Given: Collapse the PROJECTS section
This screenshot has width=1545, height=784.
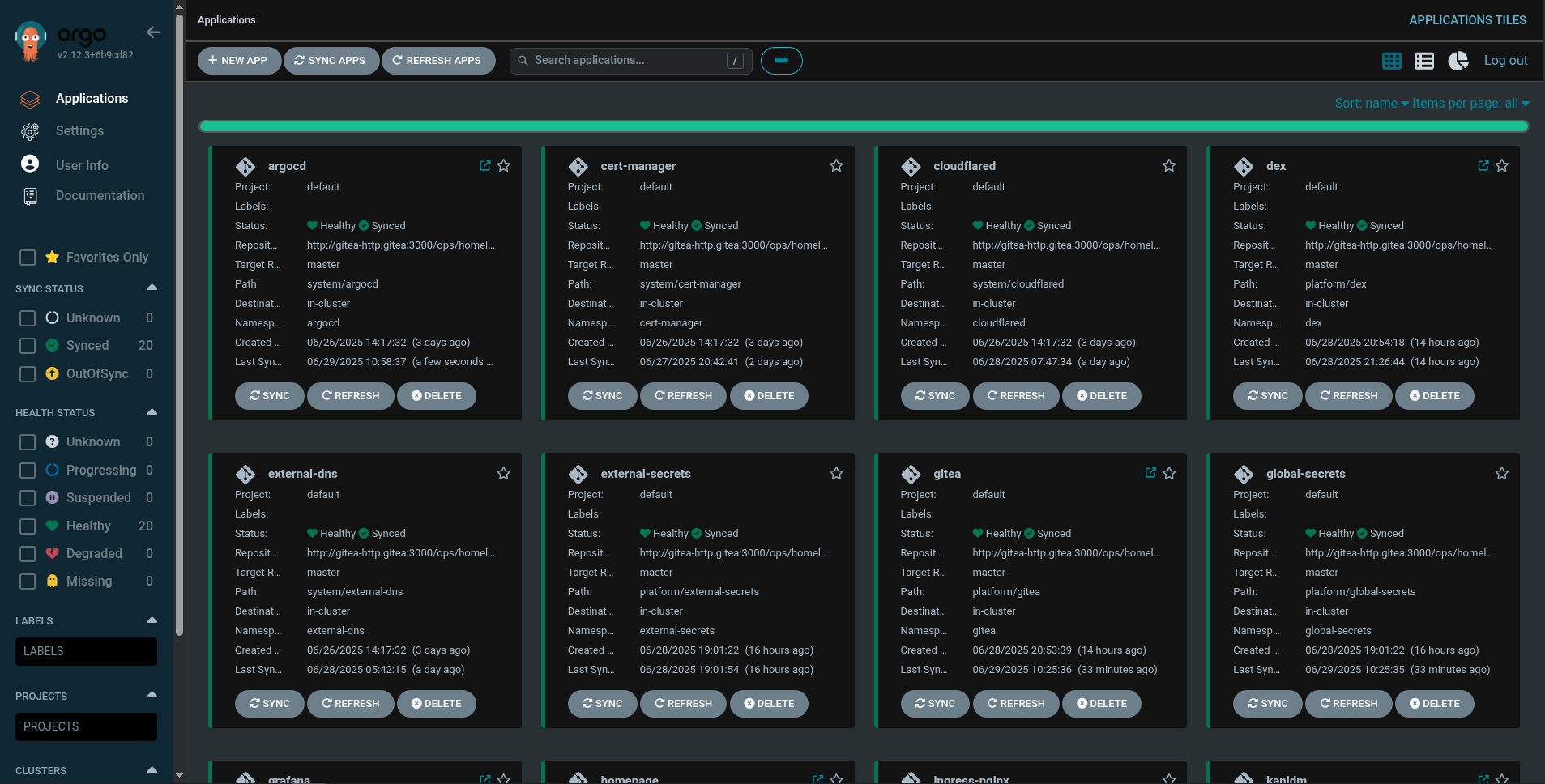Looking at the screenshot, I should 152,695.
